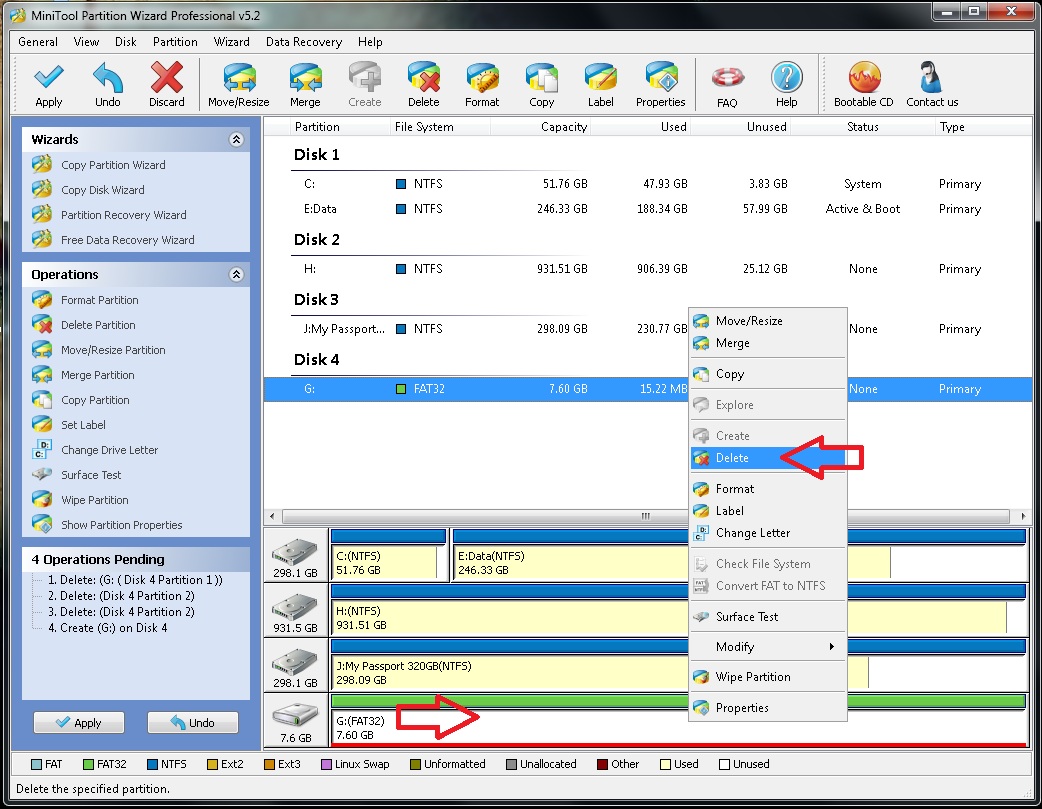Select the 7.6 GB Disk 4 drive icon

click(296, 722)
